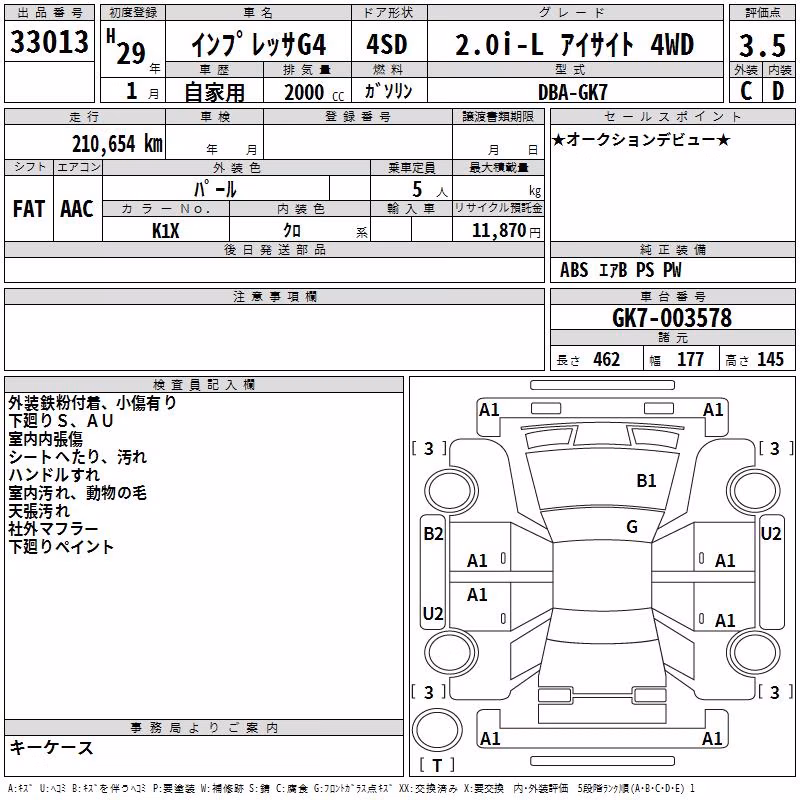Screen dimensions: 800x800
Task: Click lot number 33013
Action: [x=49, y=42]
